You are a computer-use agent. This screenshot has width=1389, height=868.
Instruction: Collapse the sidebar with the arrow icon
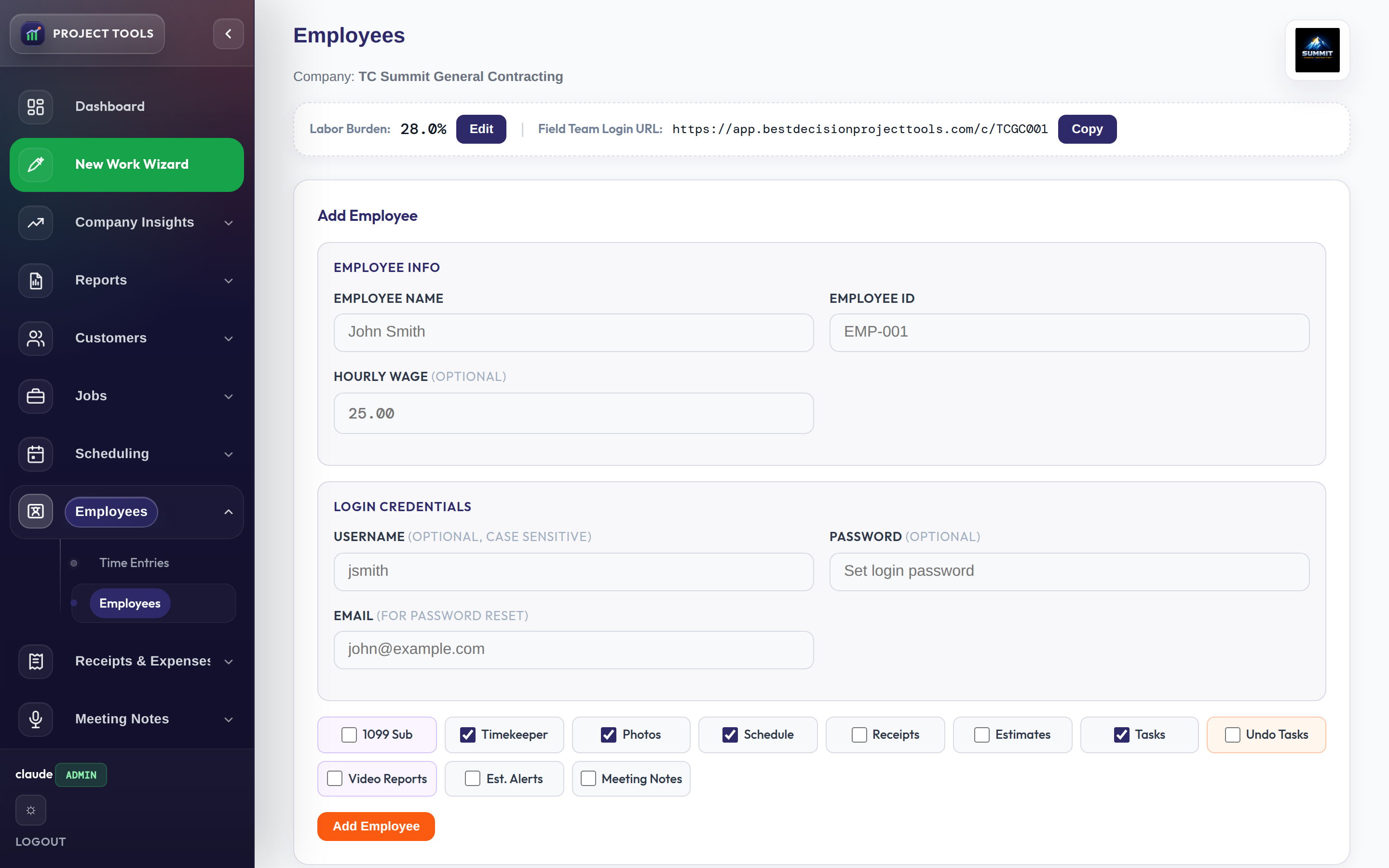(x=229, y=34)
